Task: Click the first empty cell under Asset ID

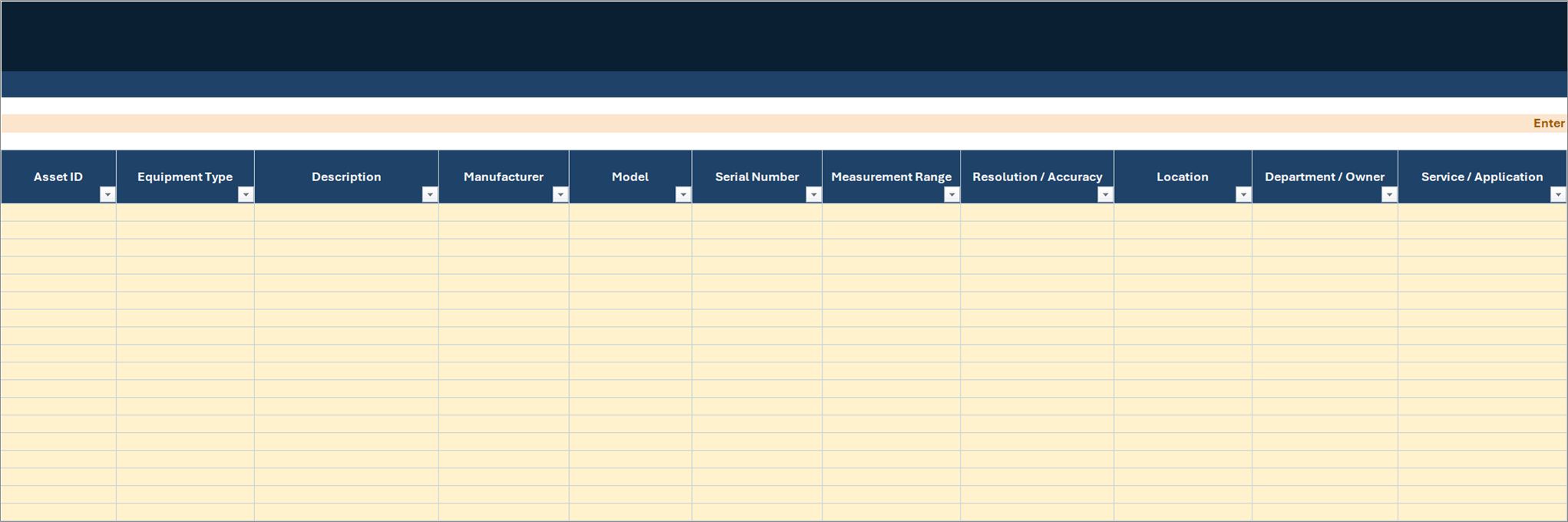Action: 58,213
